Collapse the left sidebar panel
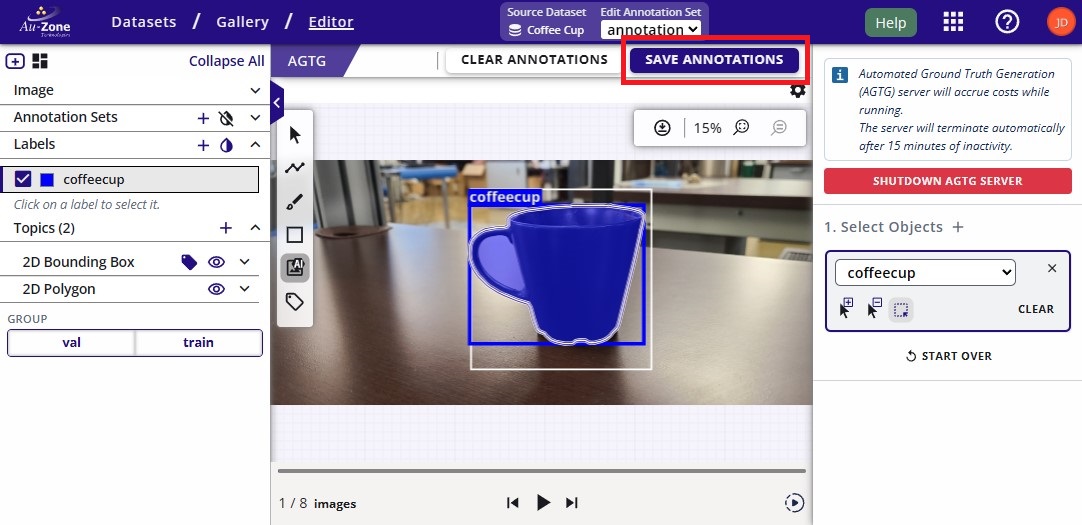The height and width of the screenshot is (525, 1082). click(277, 103)
